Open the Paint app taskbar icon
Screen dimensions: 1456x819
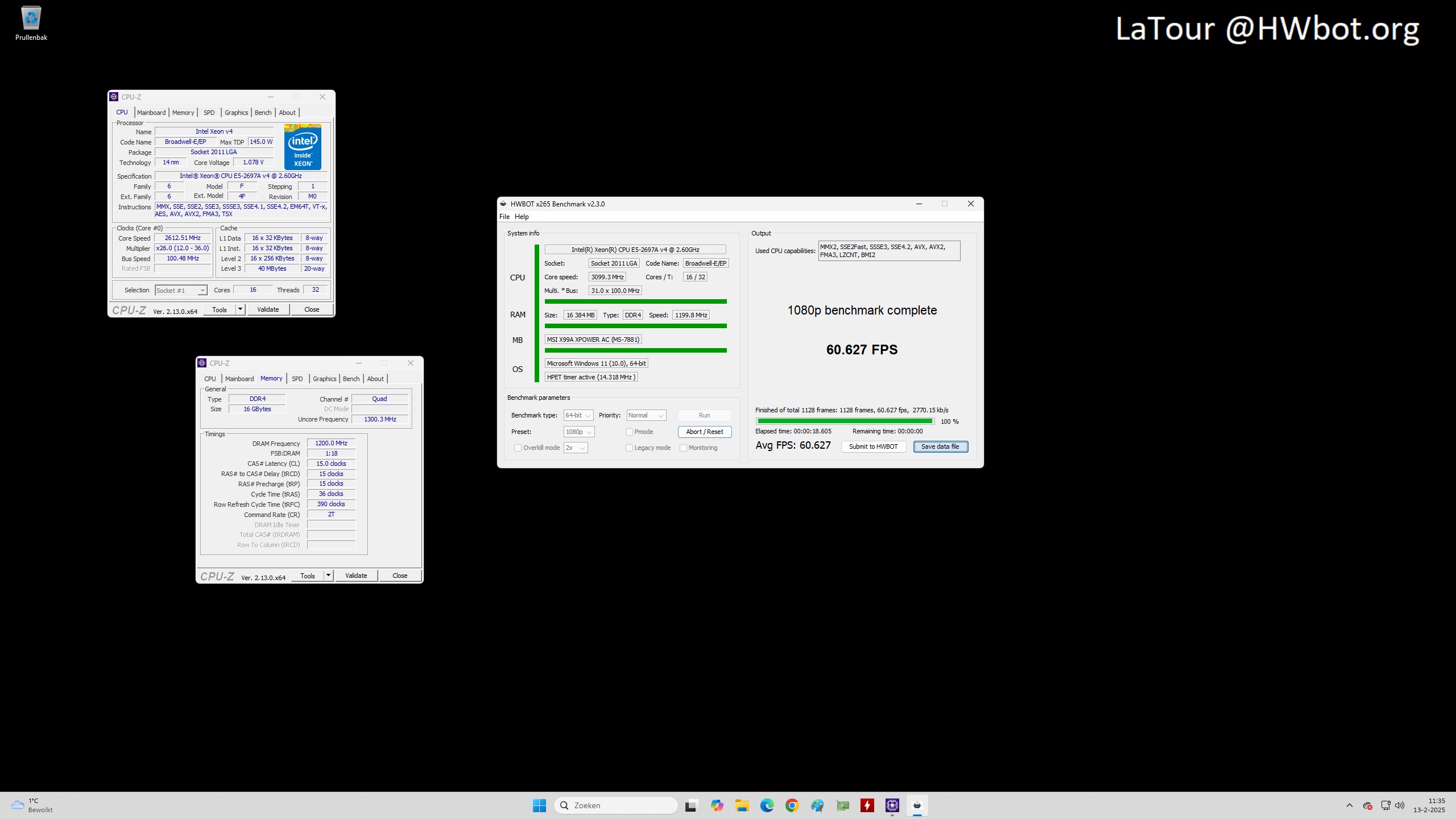point(817,805)
